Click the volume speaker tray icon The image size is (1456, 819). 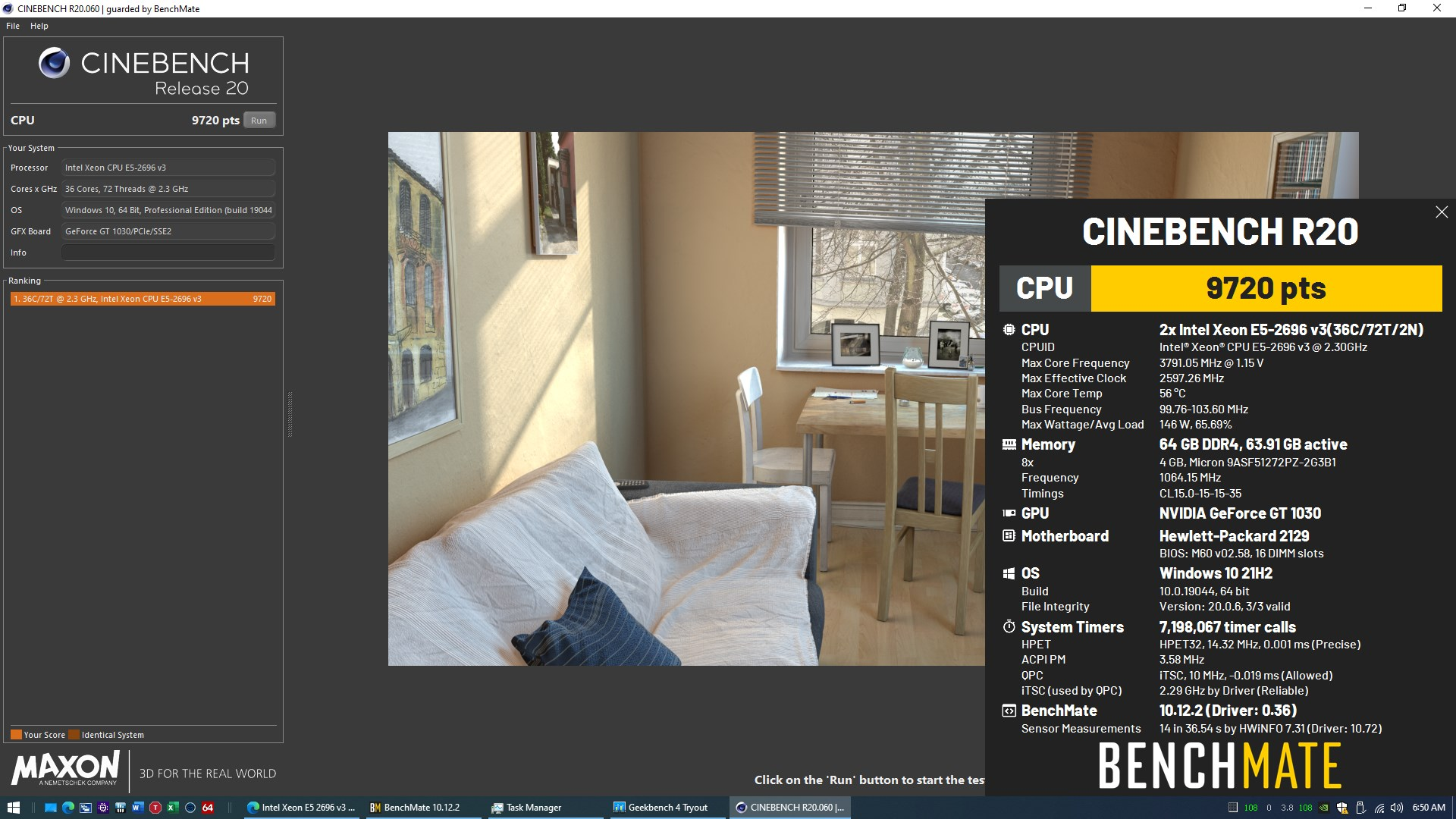coord(1396,808)
